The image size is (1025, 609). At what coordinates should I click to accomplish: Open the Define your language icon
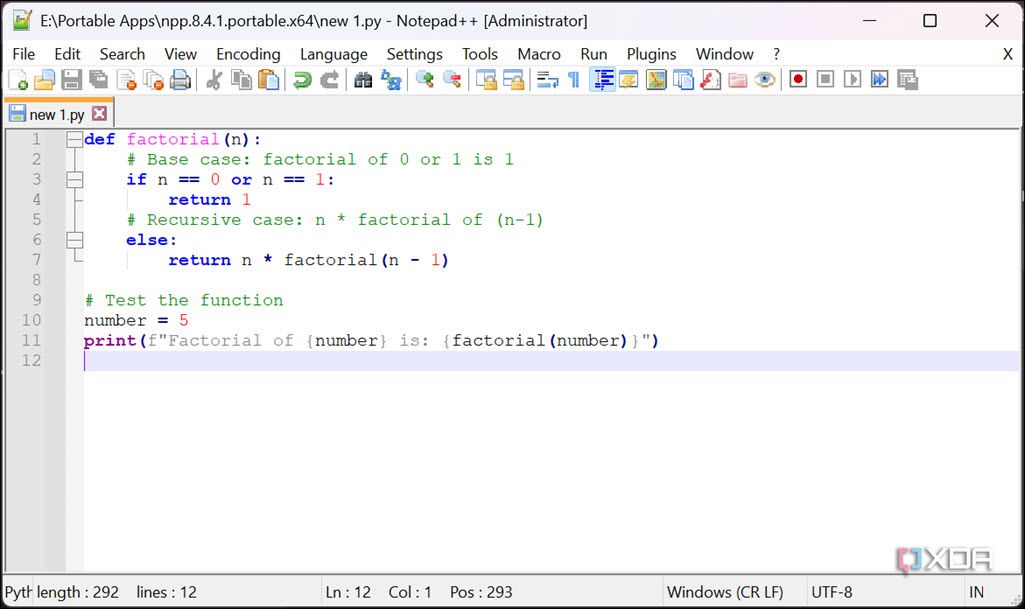click(628, 80)
